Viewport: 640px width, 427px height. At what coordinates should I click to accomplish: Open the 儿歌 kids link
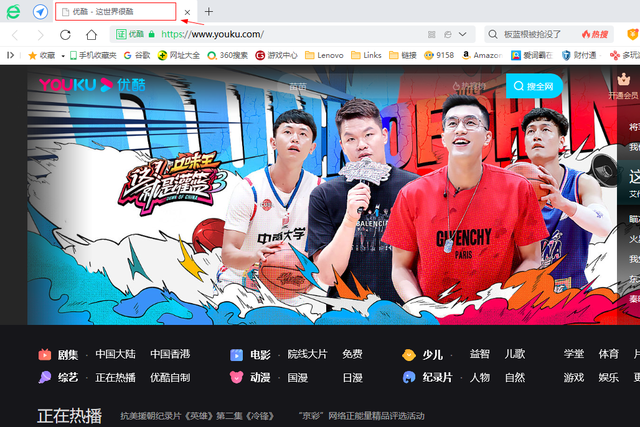pos(515,354)
